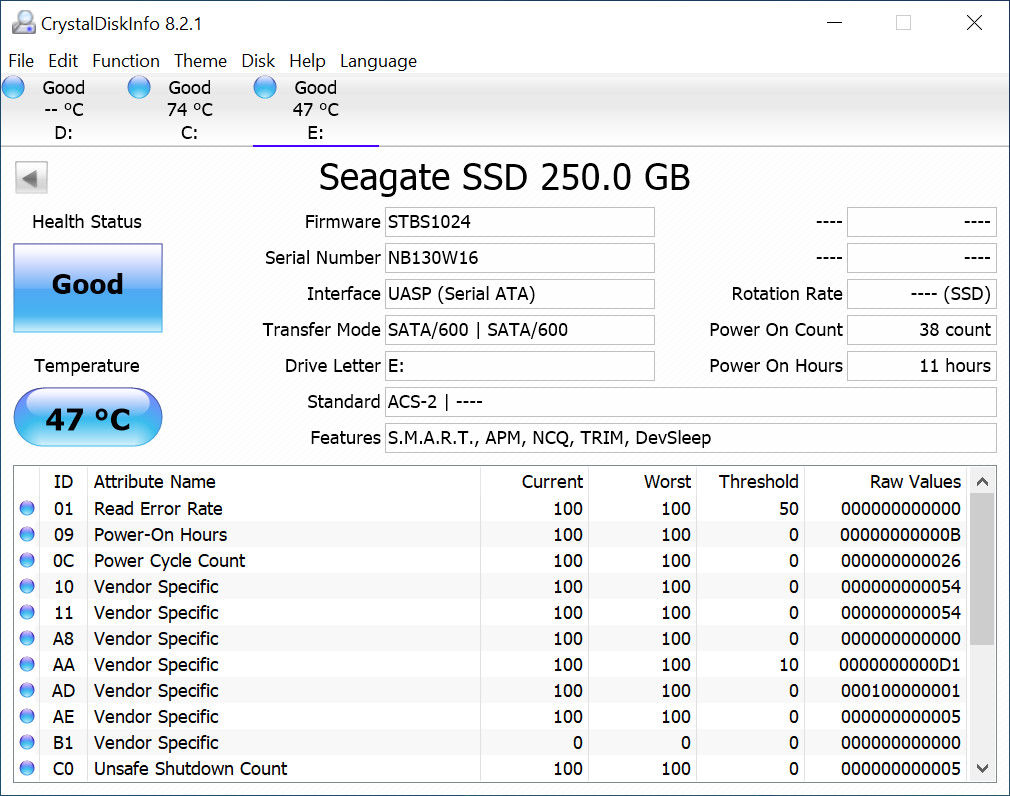Click raw value 0000000000D1
This screenshot has height=796, width=1010.
click(x=899, y=665)
